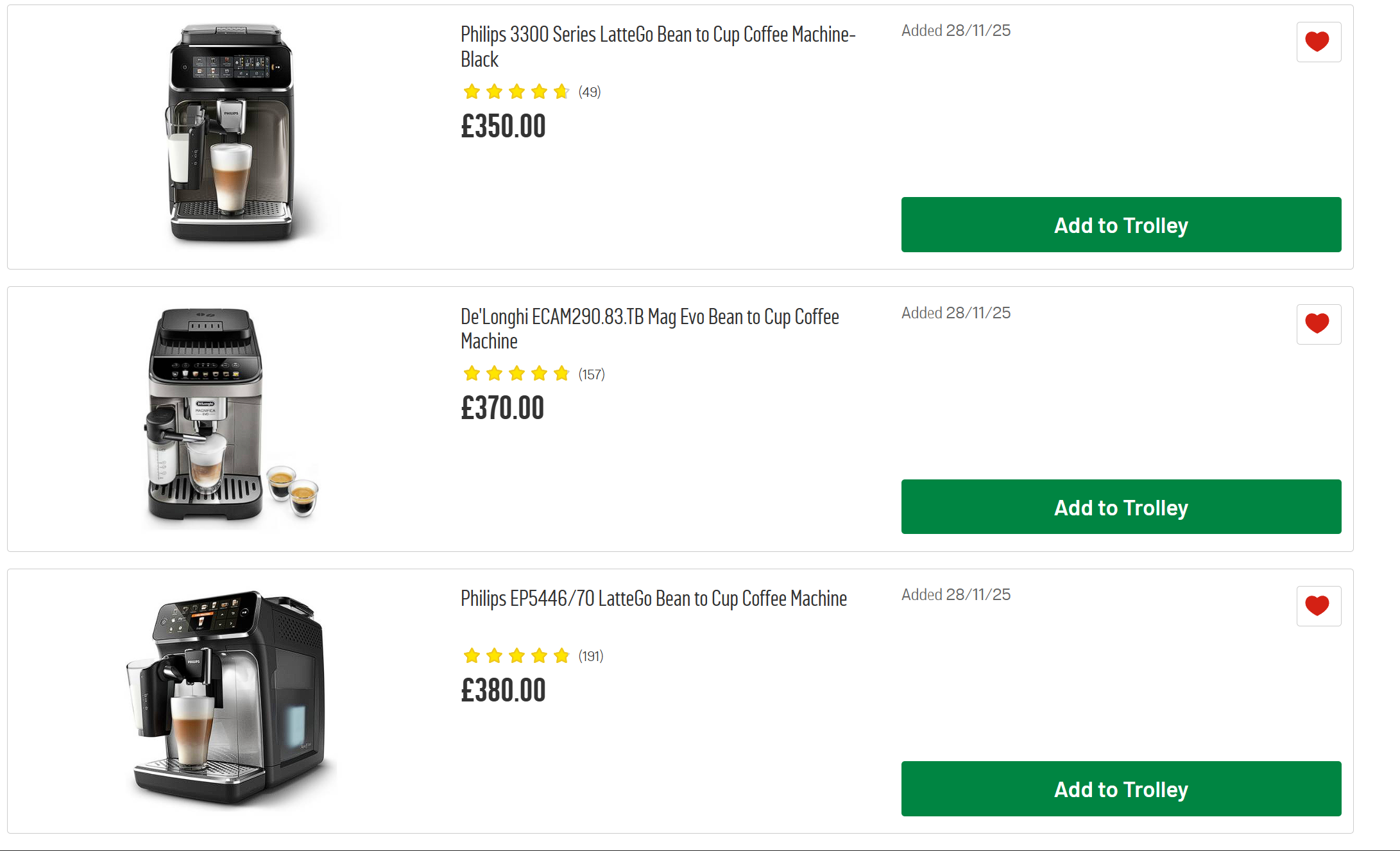Click the £380.00 price
This screenshot has width=1400, height=851.
(503, 691)
